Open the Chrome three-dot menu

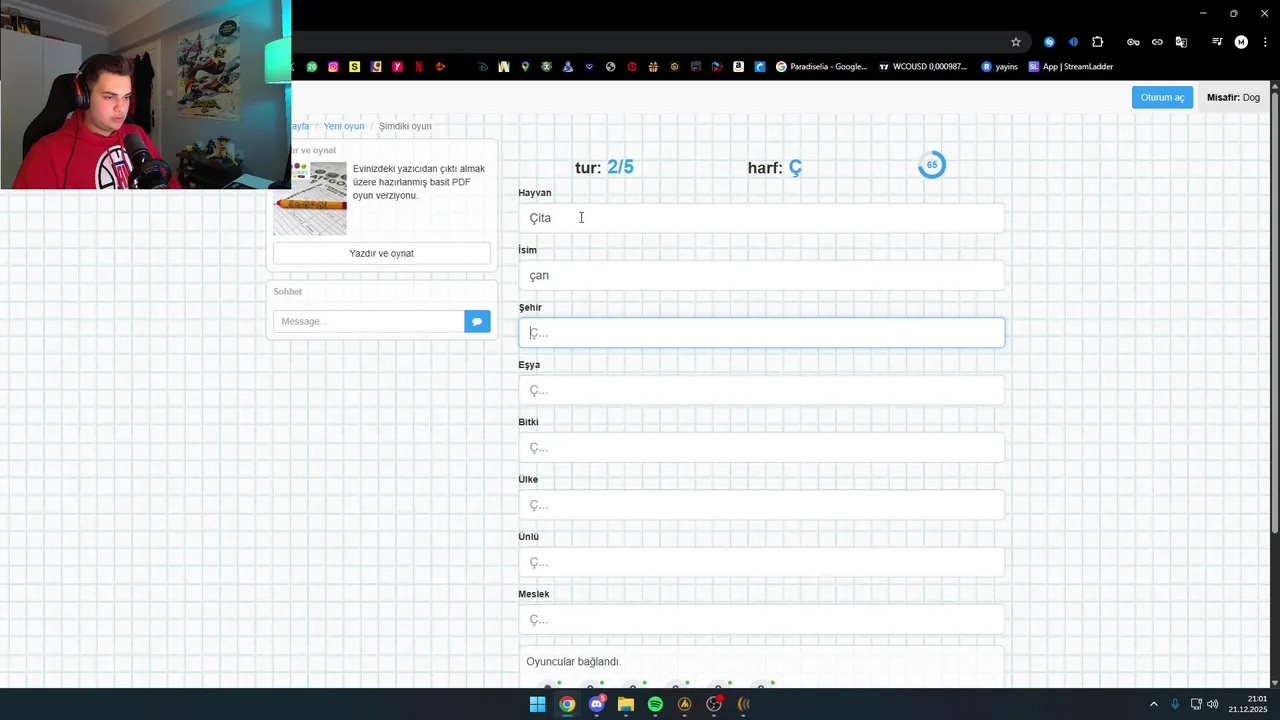point(1263,42)
